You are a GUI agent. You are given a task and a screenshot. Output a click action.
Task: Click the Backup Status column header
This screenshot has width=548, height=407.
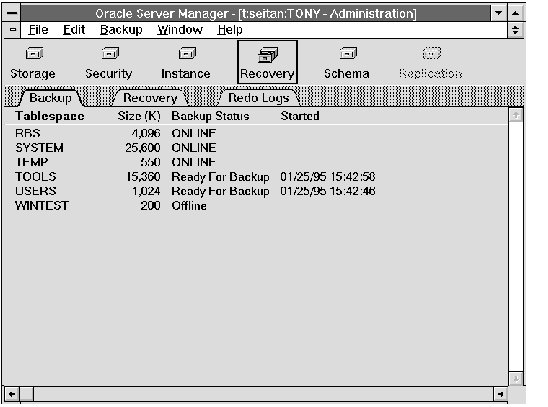point(210,116)
